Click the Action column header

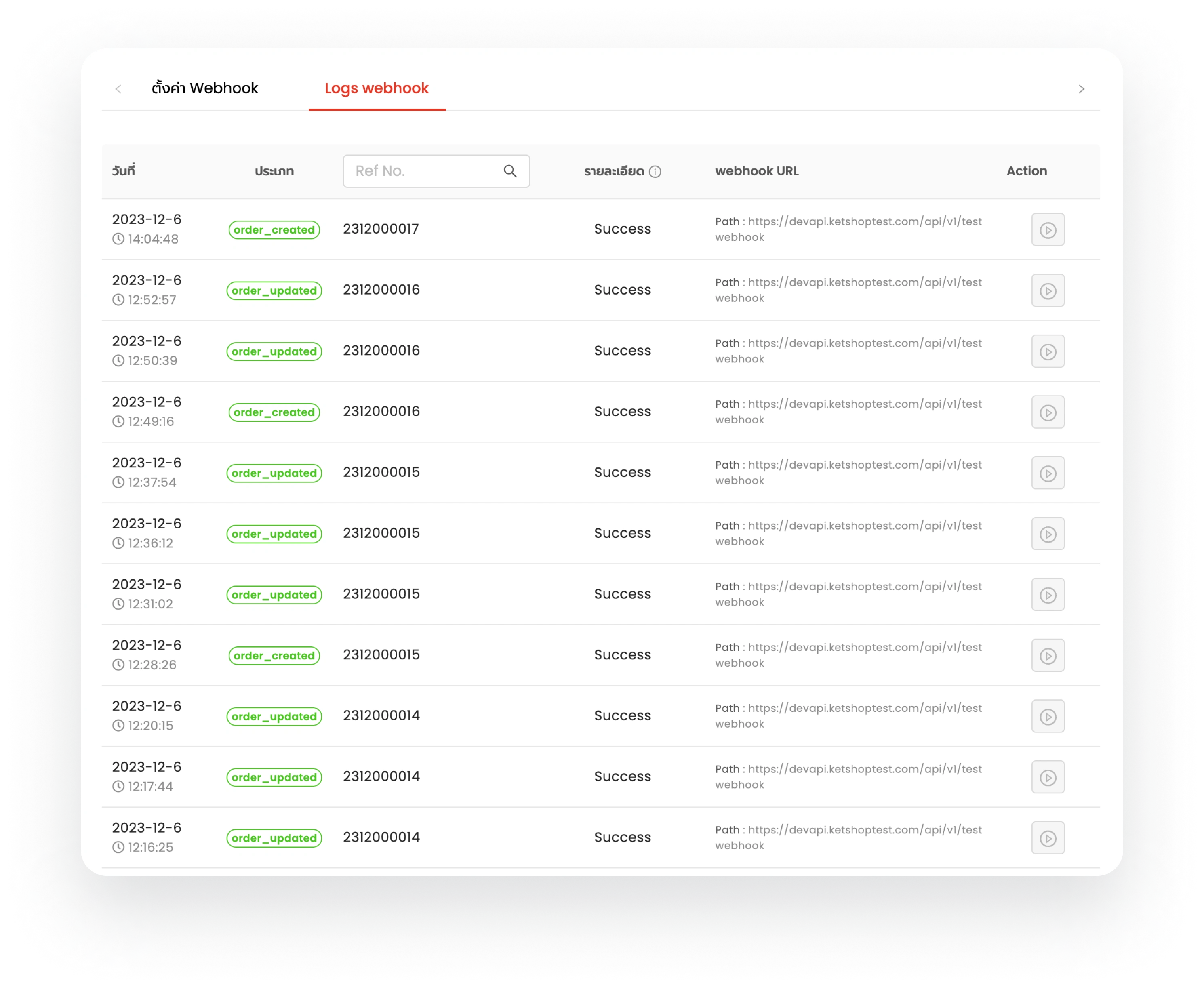1026,171
